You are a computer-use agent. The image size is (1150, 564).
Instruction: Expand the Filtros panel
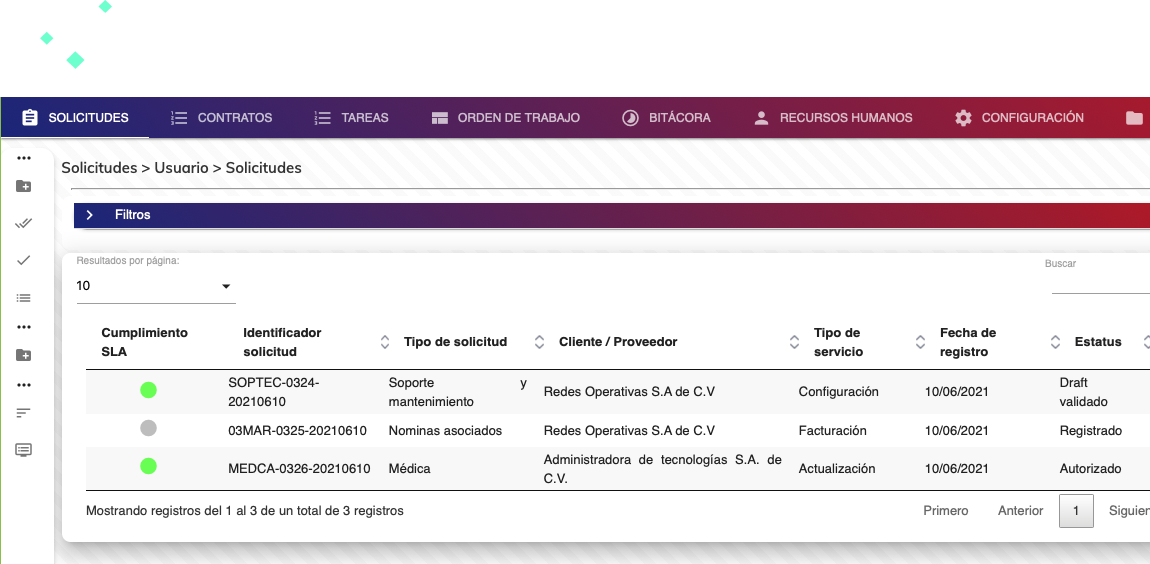(x=90, y=215)
